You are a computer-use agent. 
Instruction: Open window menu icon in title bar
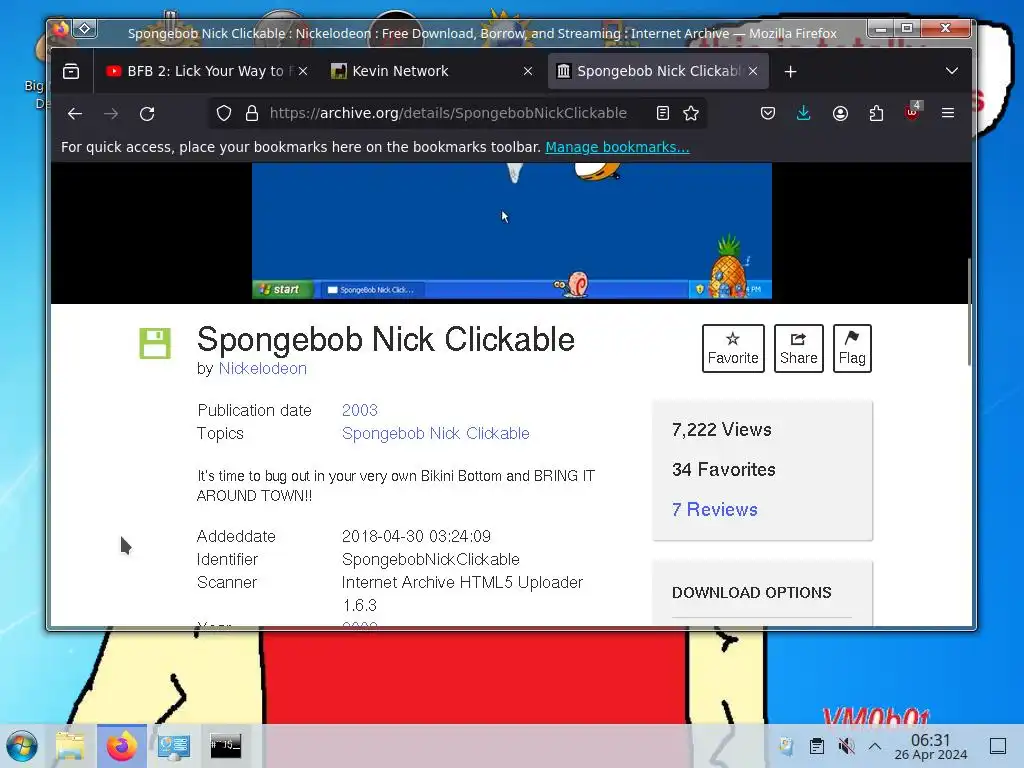[x=84, y=28]
